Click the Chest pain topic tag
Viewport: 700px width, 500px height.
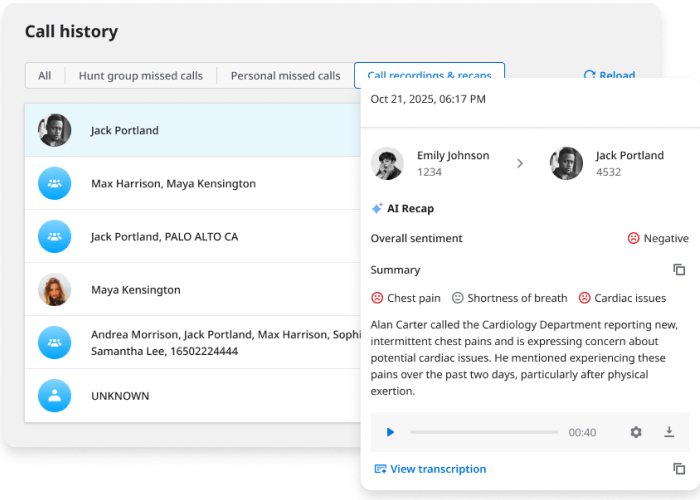point(405,298)
